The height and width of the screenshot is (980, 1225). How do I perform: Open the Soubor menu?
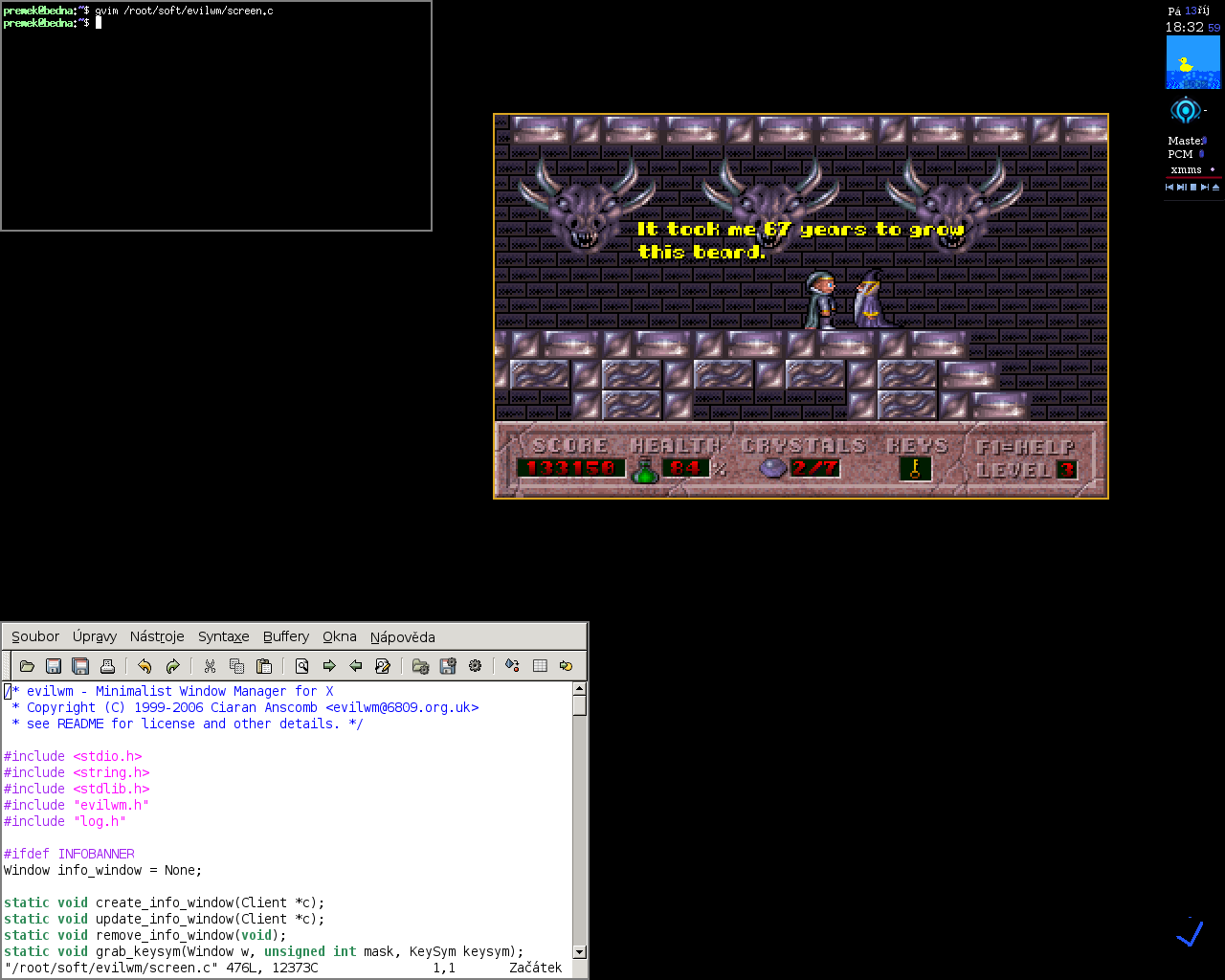click(x=35, y=636)
